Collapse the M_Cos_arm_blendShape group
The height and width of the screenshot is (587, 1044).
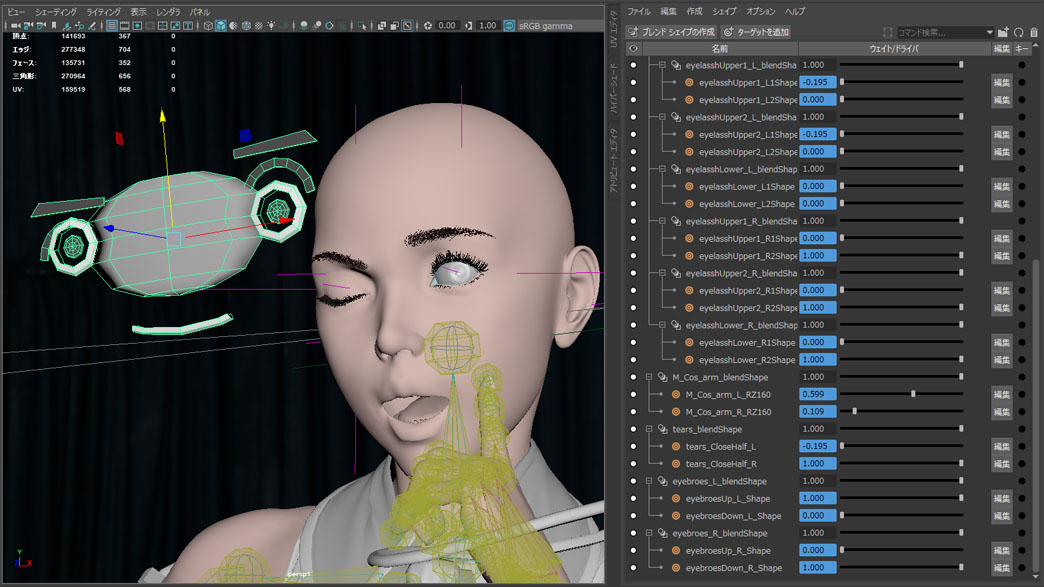[649, 377]
